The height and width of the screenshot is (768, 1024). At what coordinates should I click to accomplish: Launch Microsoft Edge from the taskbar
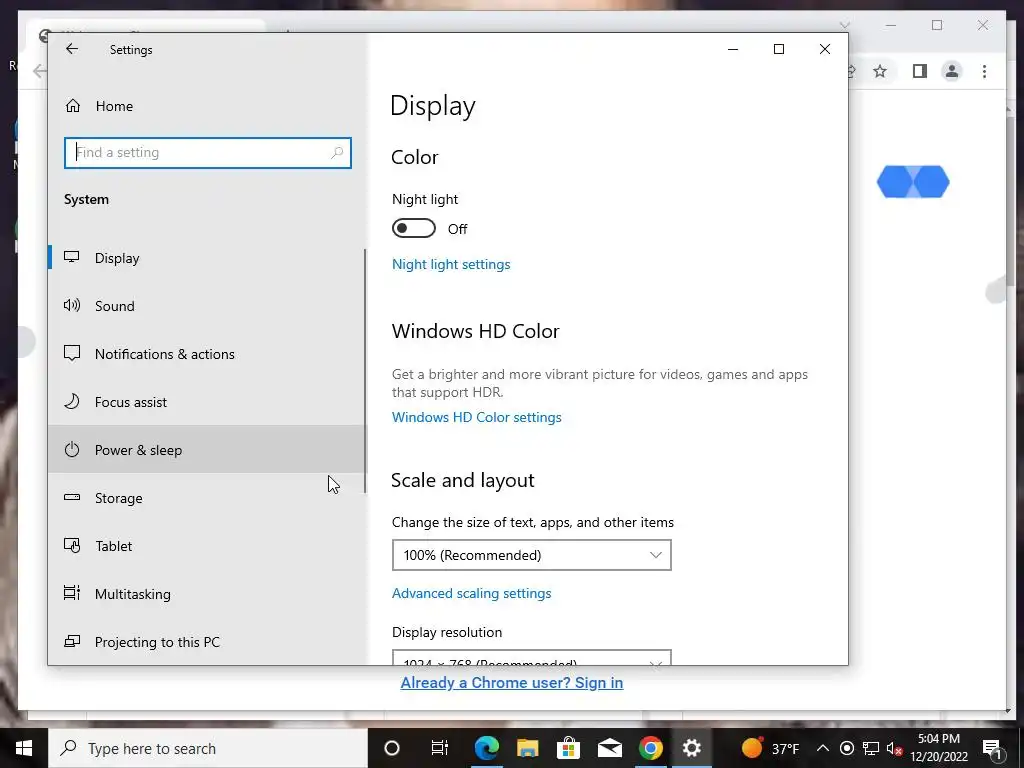487,748
